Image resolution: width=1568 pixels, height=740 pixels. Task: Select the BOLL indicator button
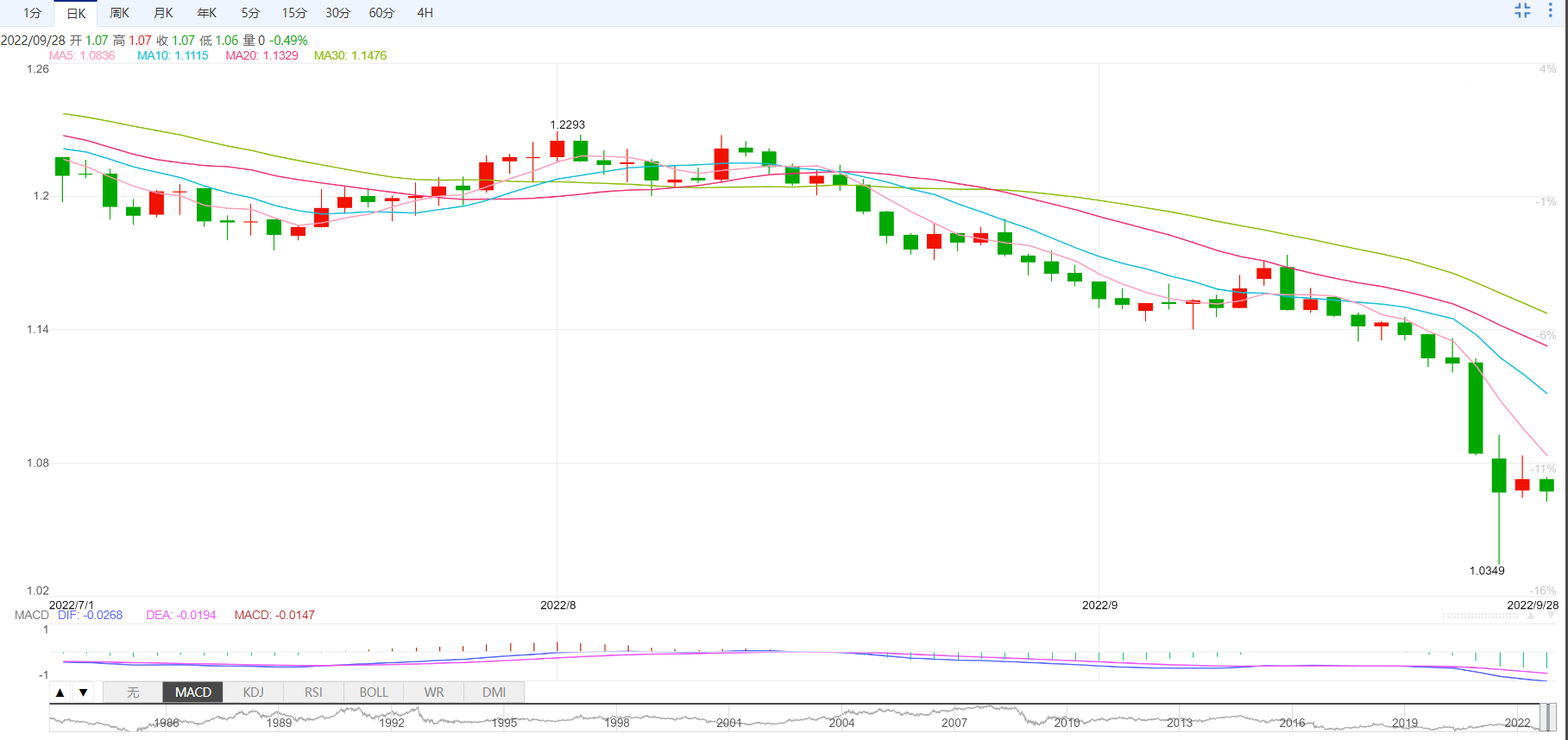click(x=374, y=693)
